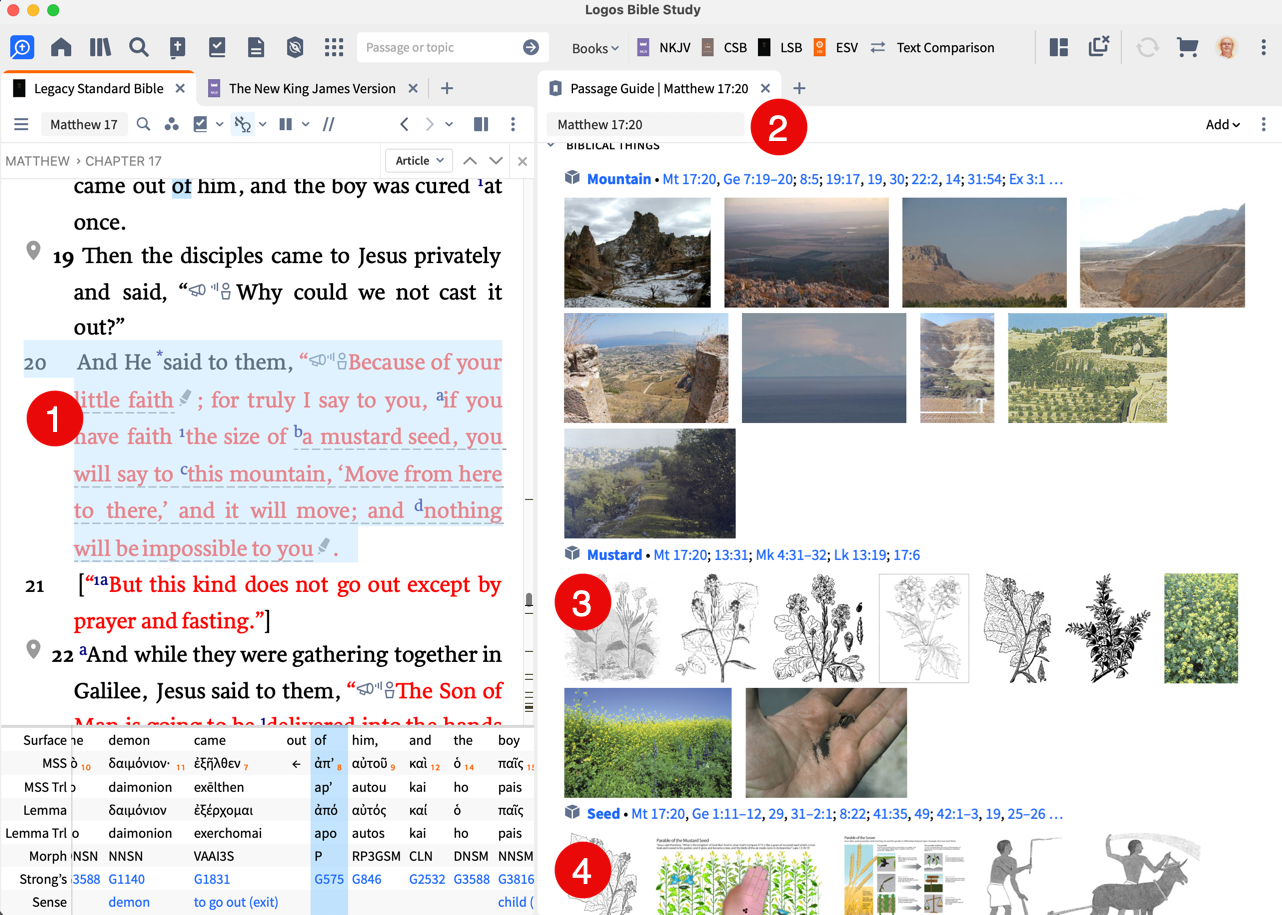
Task: Open the hand holding seeds thumbnail
Action: click(x=826, y=742)
